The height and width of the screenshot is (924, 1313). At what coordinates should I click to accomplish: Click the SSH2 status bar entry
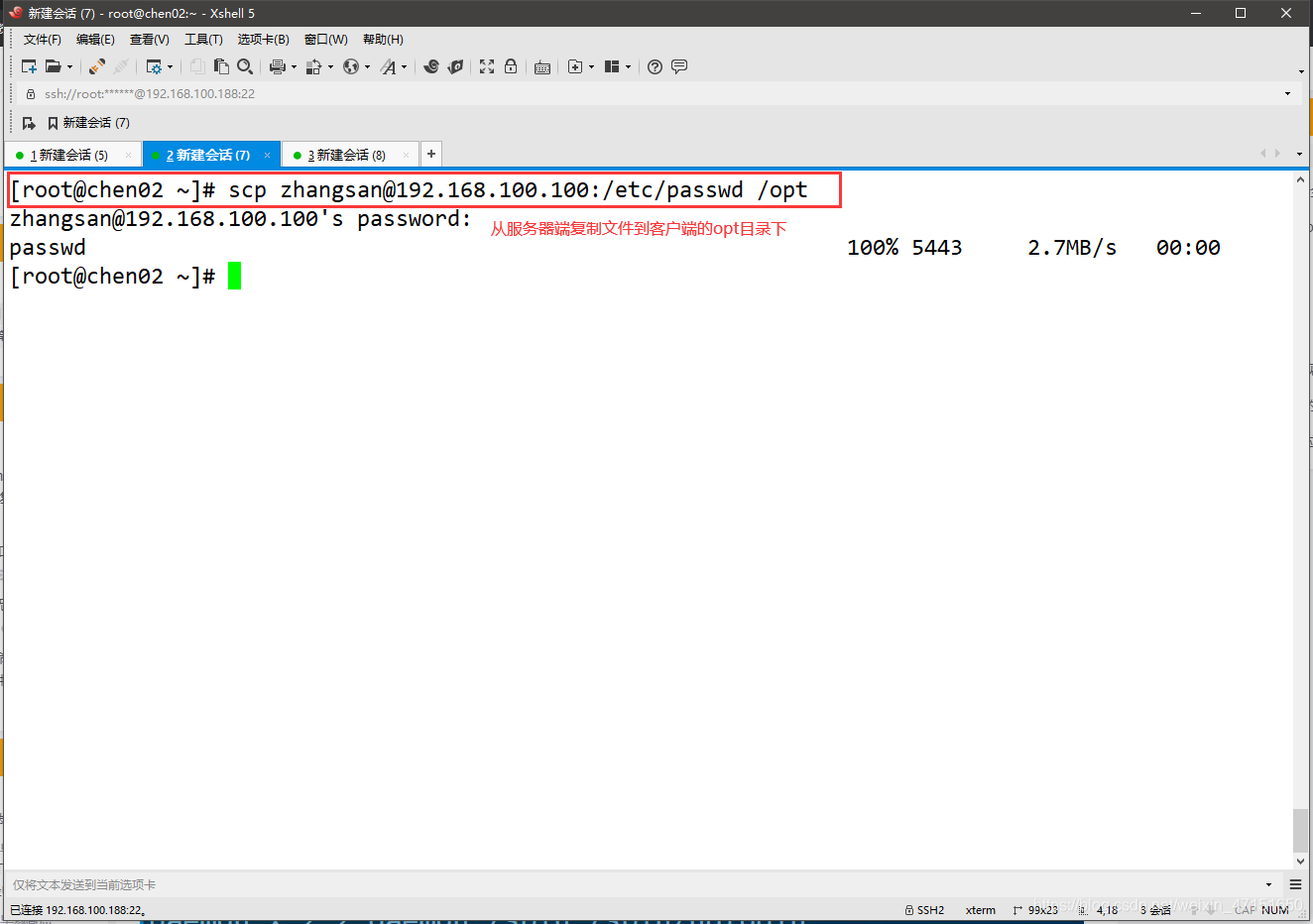point(924,910)
